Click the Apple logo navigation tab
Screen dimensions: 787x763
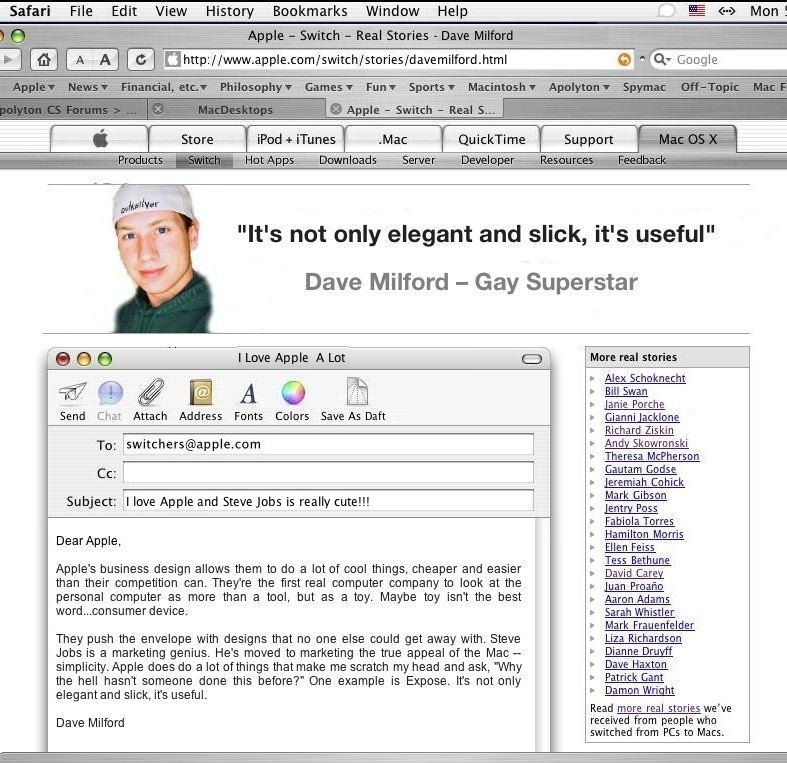[x=100, y=139]
